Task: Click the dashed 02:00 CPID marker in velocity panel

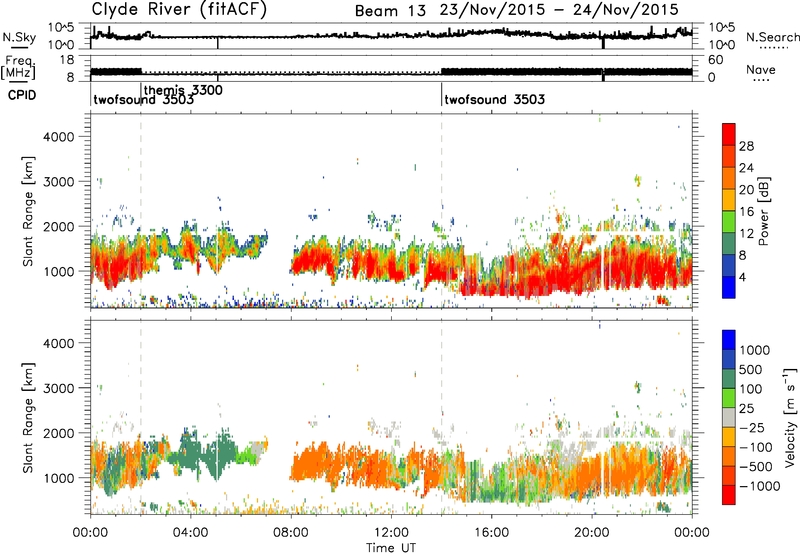Action: click(x=141, y=417)
